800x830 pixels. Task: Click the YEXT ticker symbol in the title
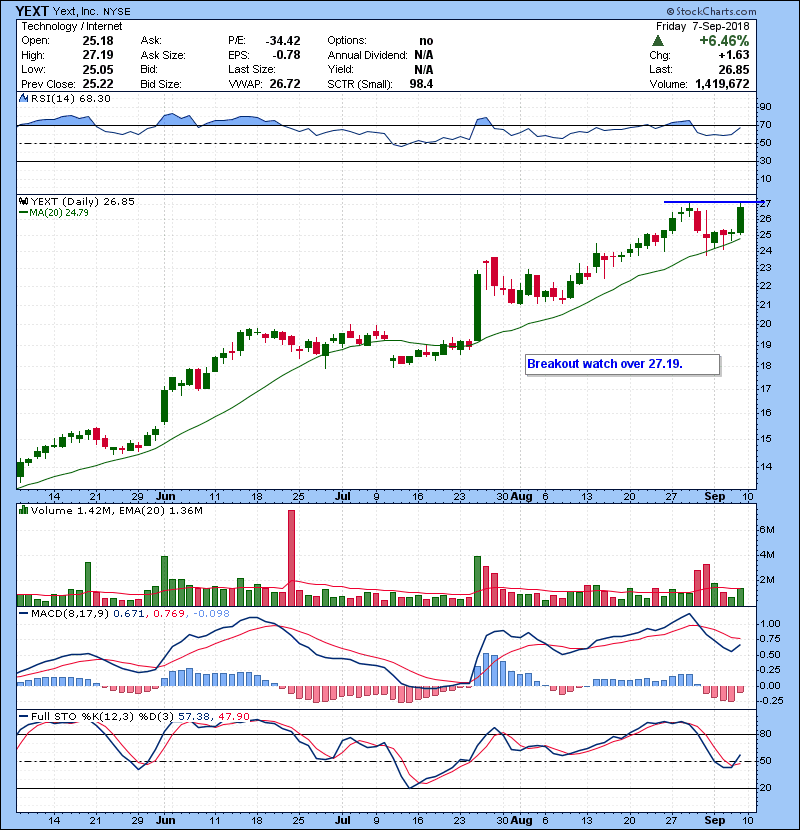[x=32, y=11]
